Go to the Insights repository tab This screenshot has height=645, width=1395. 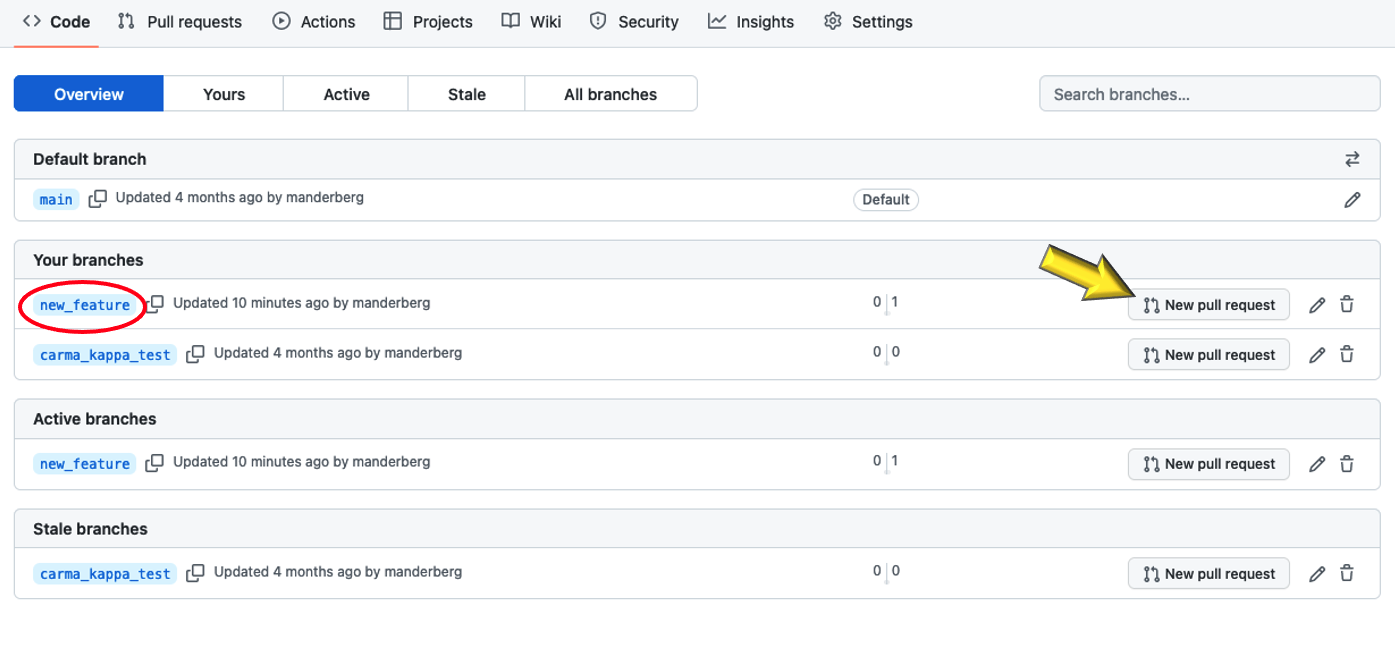point(751,21)
